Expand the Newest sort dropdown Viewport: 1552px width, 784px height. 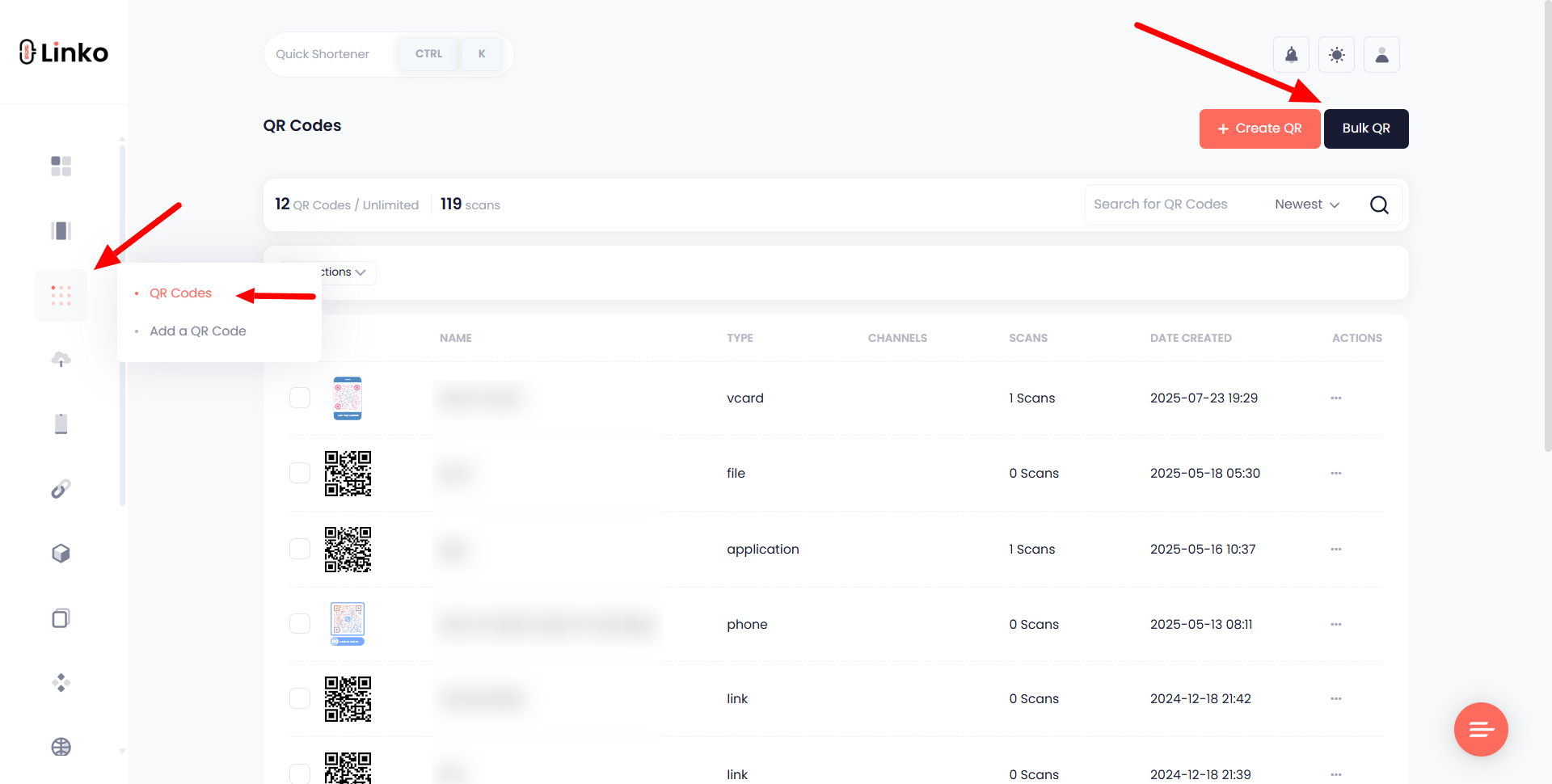(x=1307, y=204)
